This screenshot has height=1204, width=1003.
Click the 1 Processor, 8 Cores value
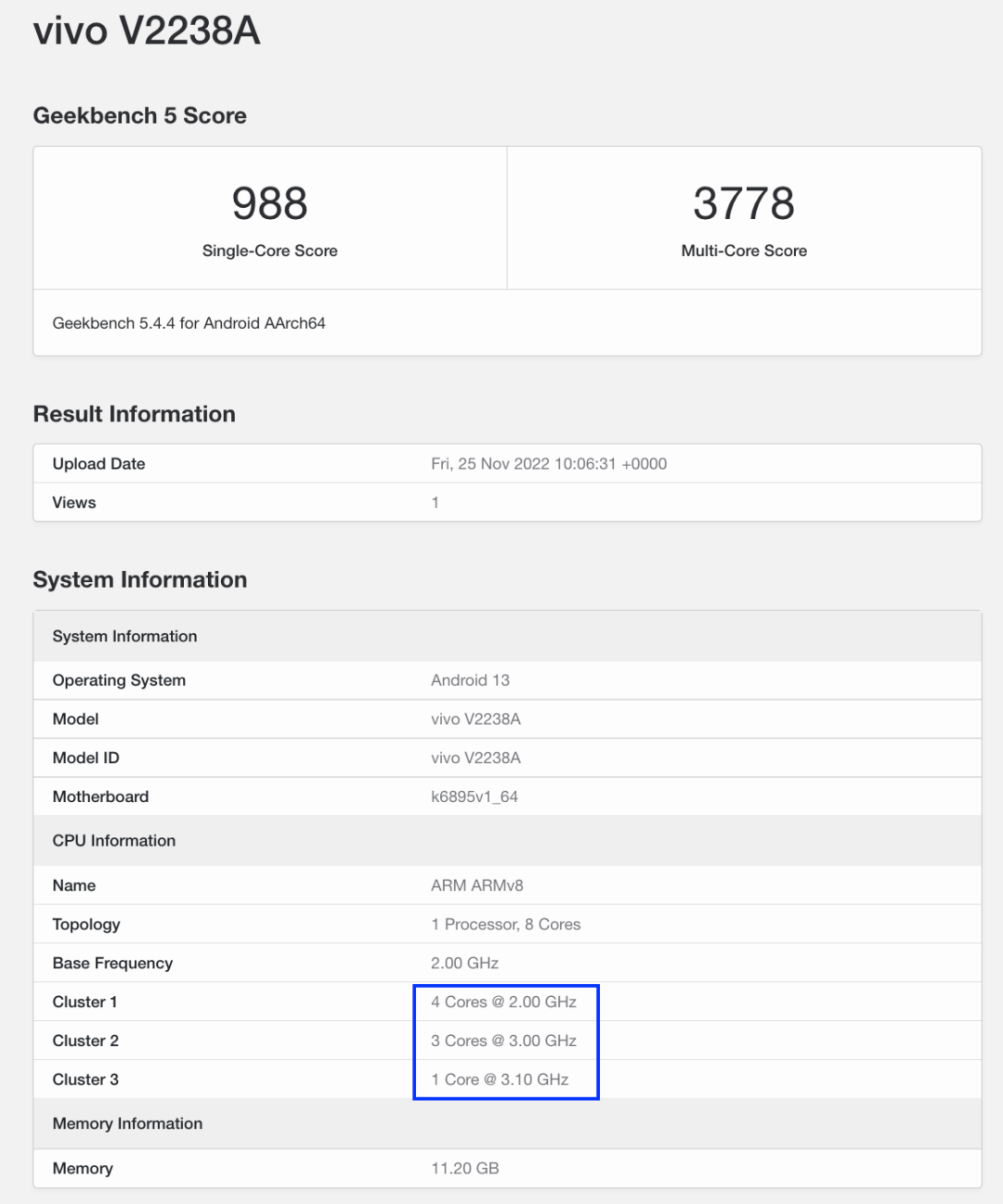[x=506, y=925]
